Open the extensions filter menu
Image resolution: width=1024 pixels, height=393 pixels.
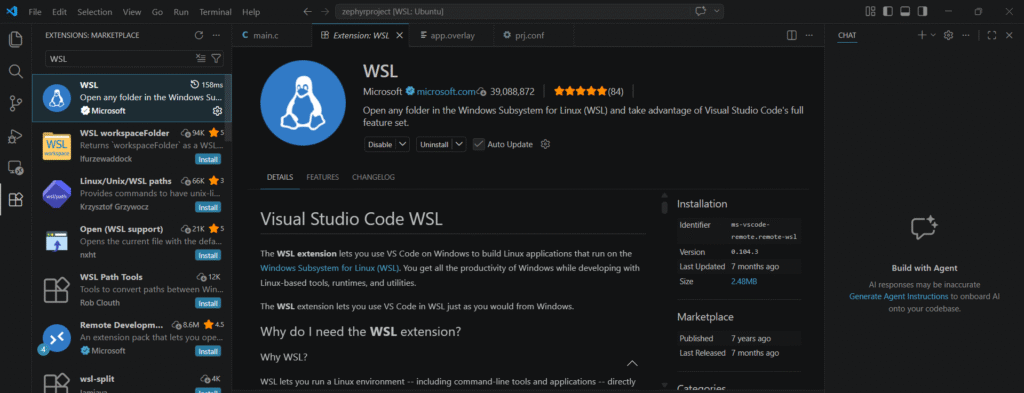click(x=216, y=59)
